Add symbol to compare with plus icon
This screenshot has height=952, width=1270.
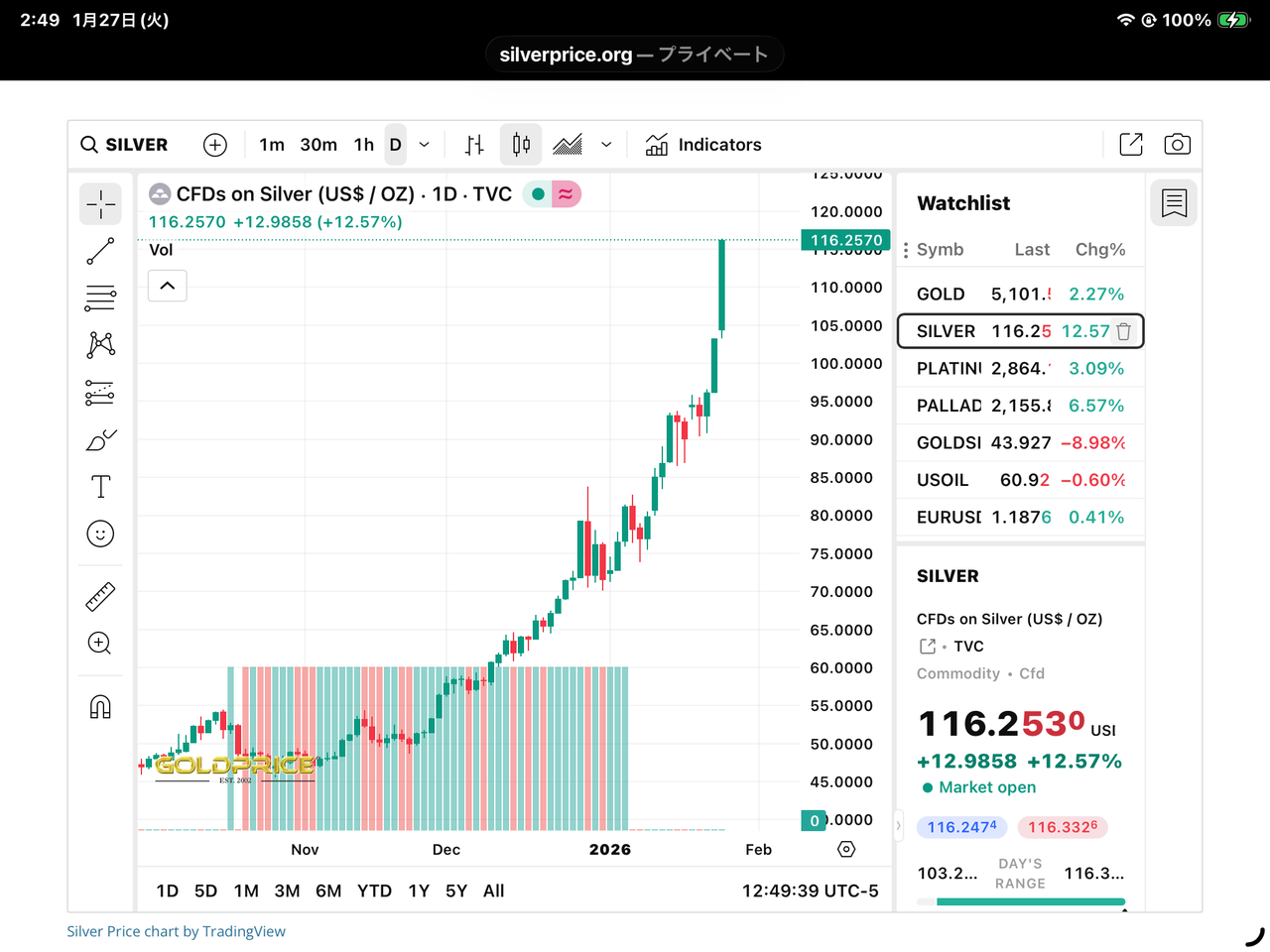(214, 145)
